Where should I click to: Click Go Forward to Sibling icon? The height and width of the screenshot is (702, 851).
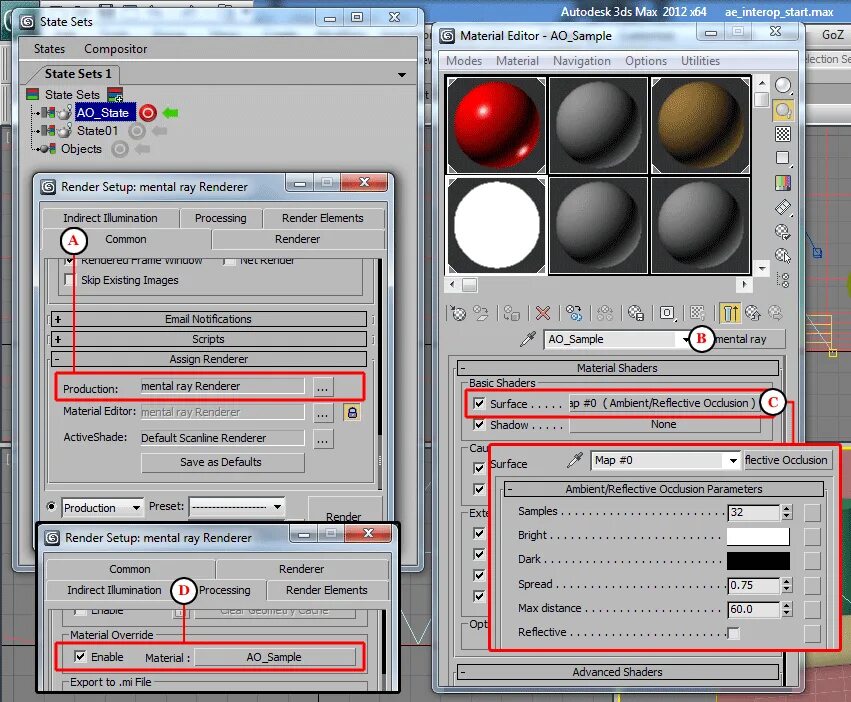coord(776,313)
